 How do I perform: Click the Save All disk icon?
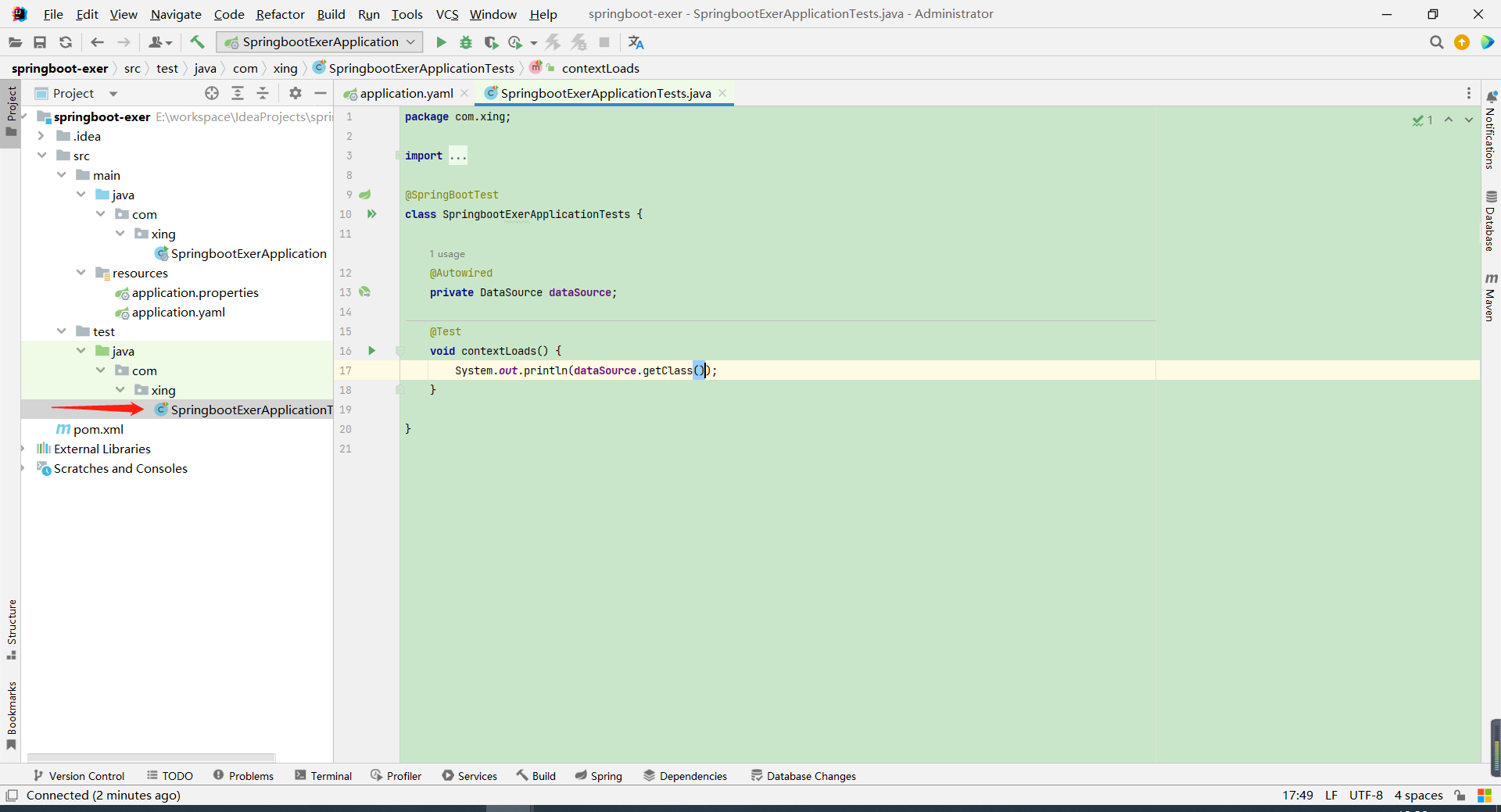coord(40,42)
